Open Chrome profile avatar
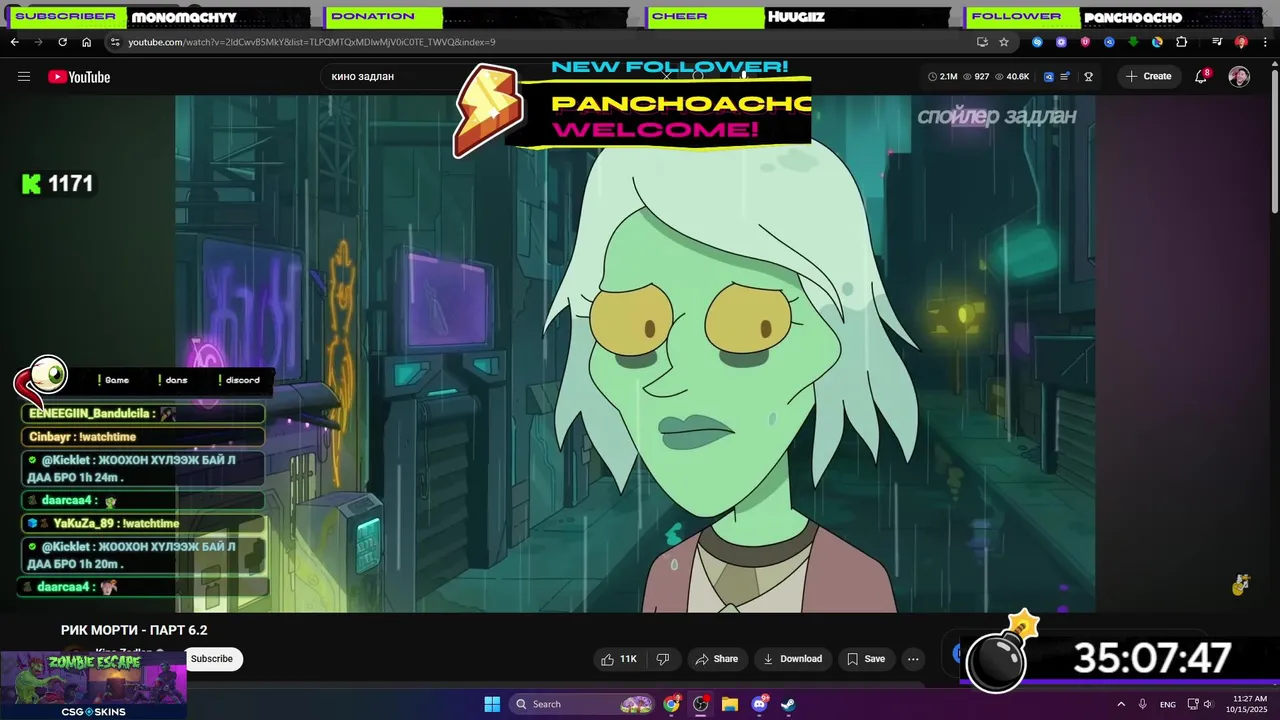The image size is (1280, 720). tap(1241, 42)
